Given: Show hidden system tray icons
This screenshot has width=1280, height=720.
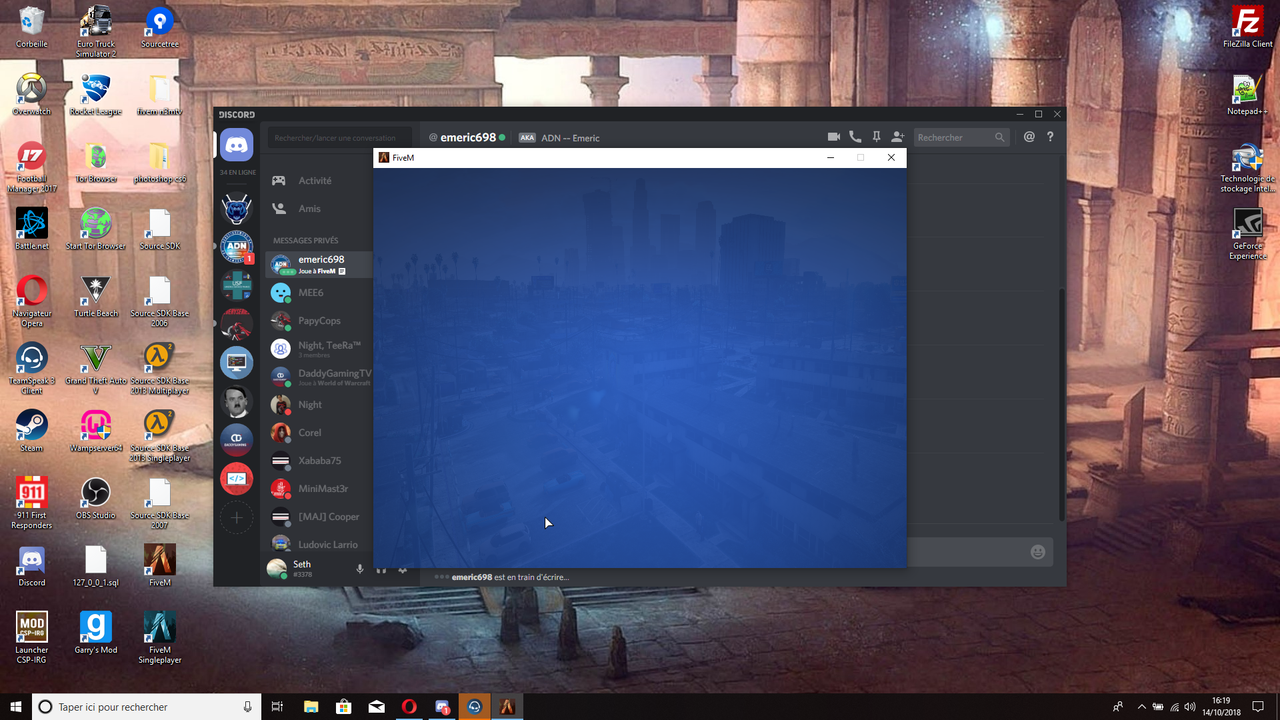Looking at the screenshot, I should pos(1142,707).
